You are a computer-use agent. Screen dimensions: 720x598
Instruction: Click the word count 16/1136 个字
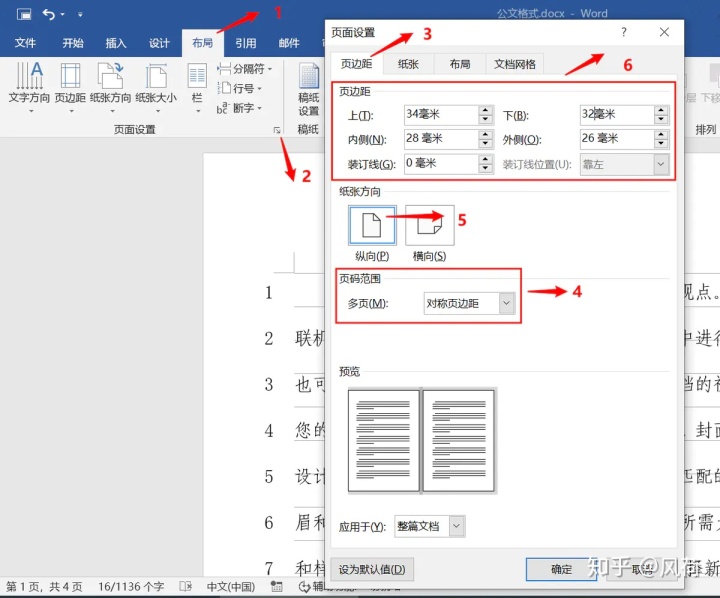pos(131,587)
